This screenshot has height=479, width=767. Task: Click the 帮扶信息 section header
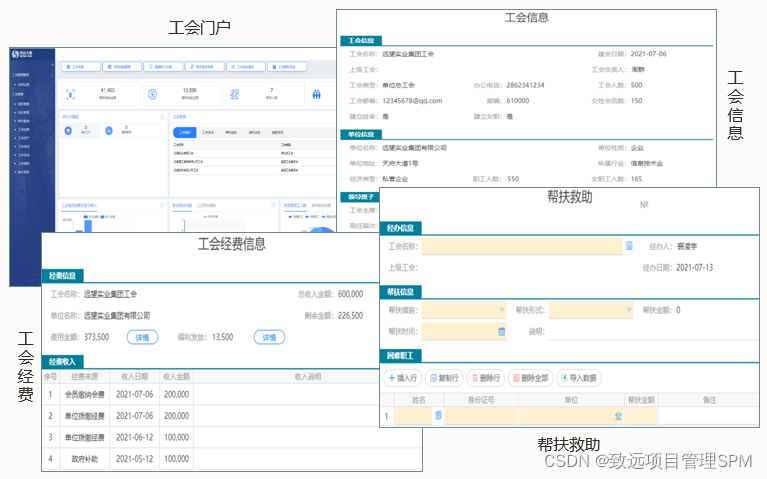click(x=400, y=292)
